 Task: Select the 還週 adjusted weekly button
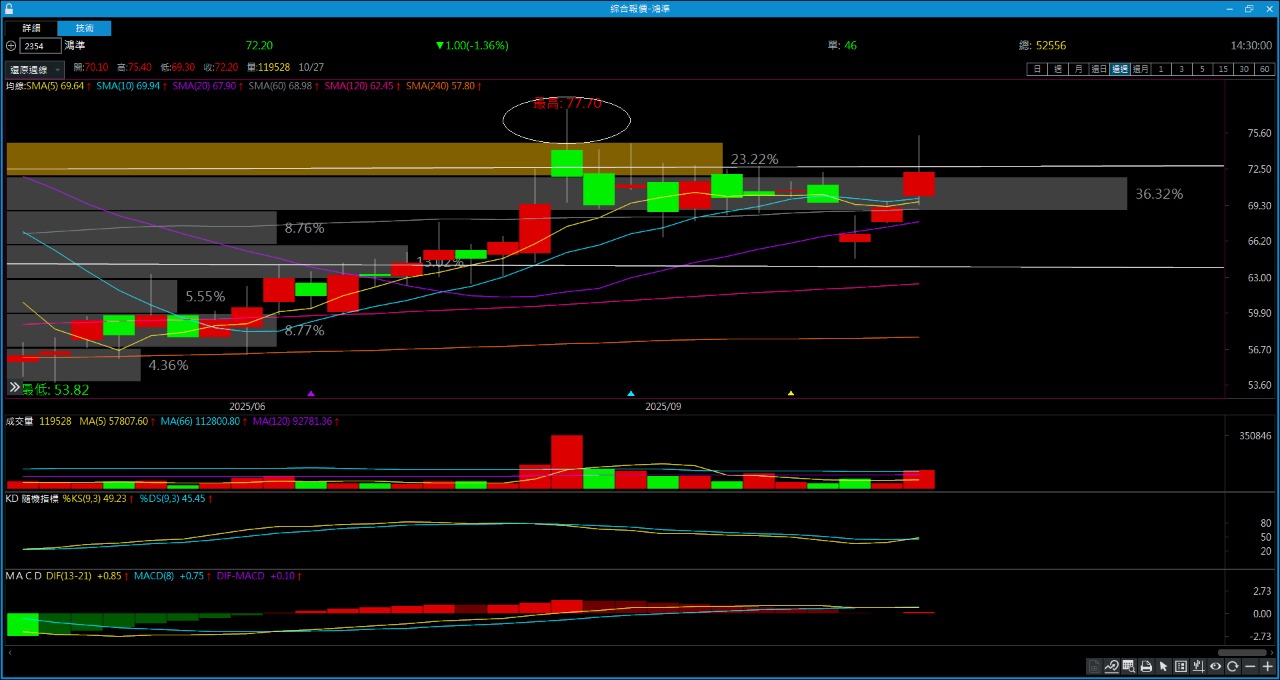(1120, 69)
